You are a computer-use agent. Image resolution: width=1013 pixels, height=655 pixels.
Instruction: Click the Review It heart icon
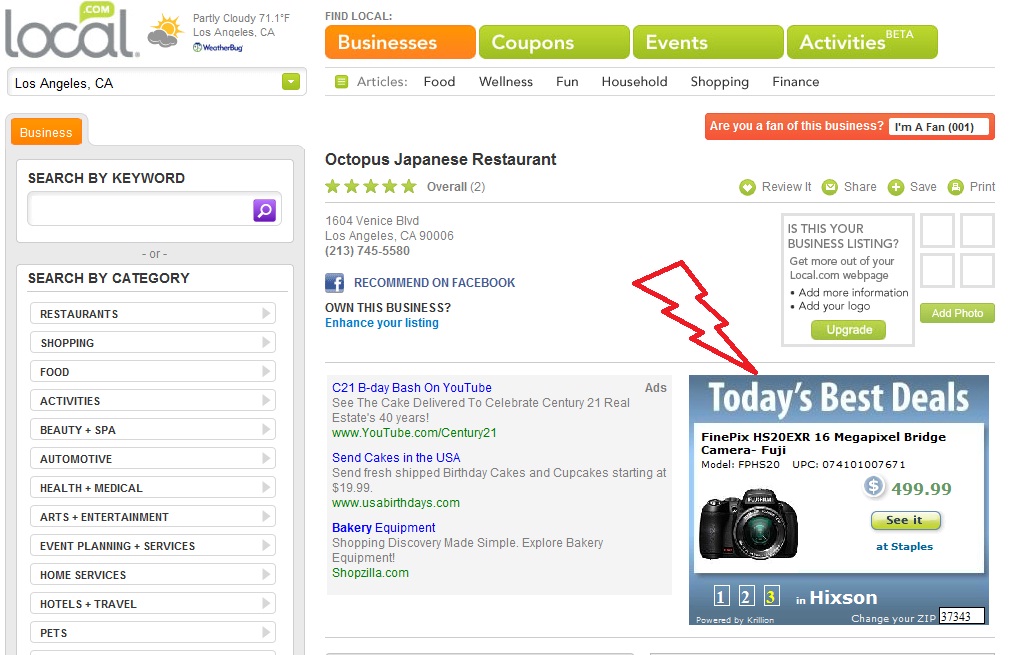click(747, 187)
